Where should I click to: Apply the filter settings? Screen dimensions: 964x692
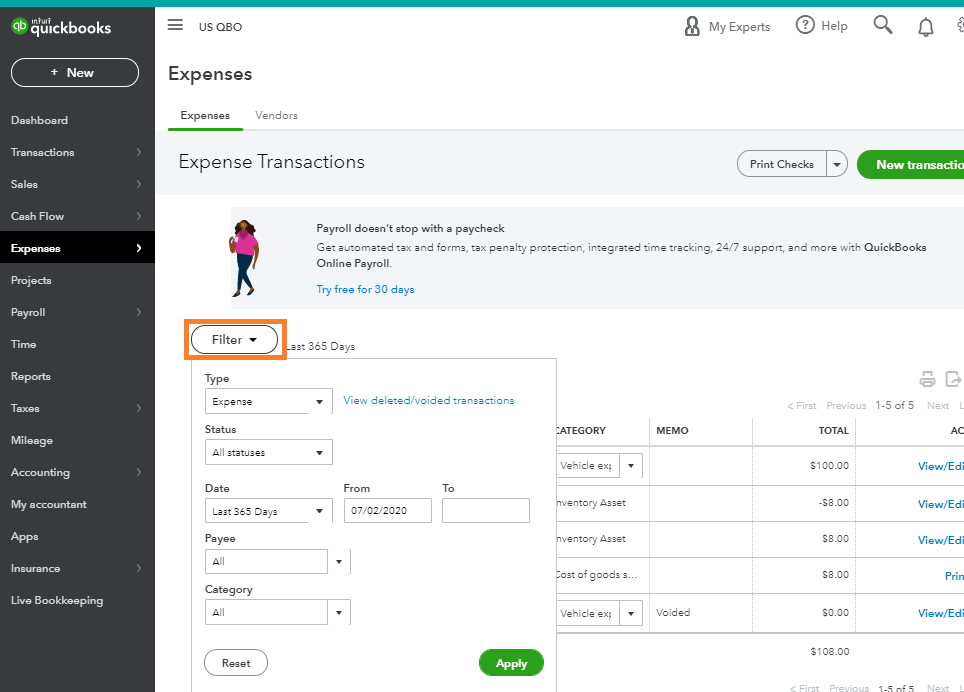512,663
